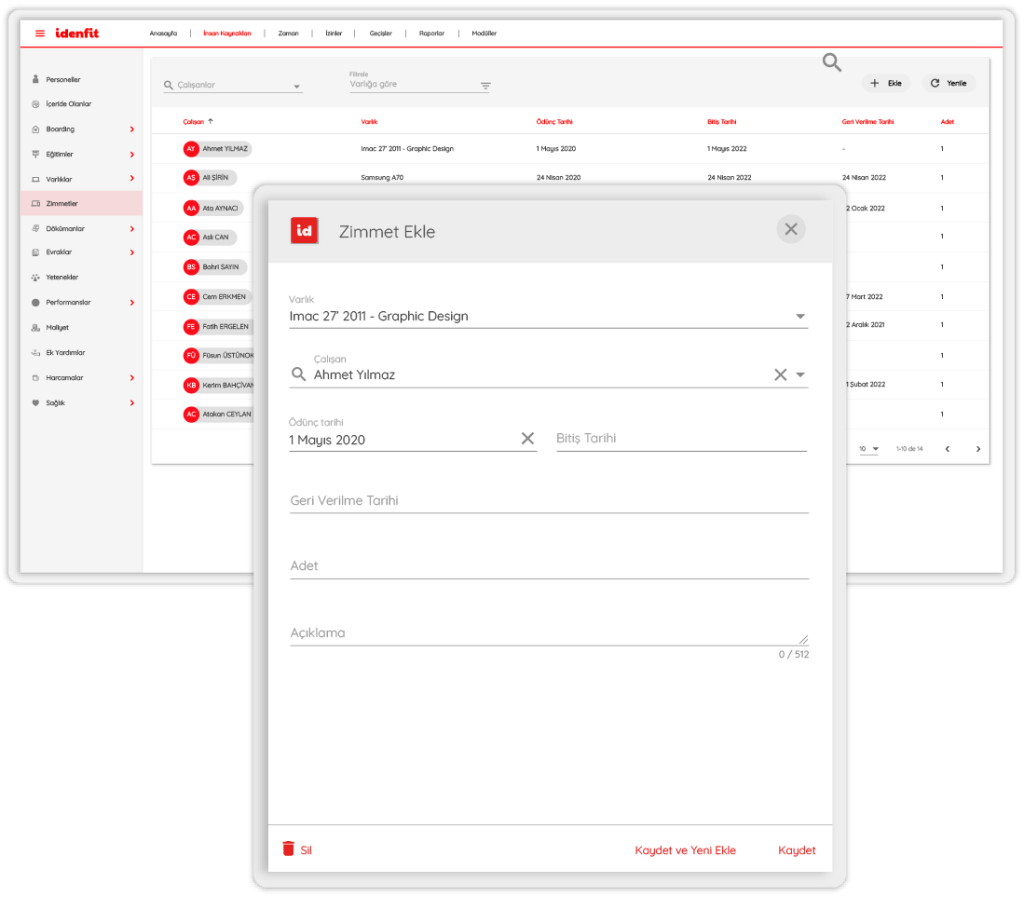Click the Kaydet button

tap(796, 850)
